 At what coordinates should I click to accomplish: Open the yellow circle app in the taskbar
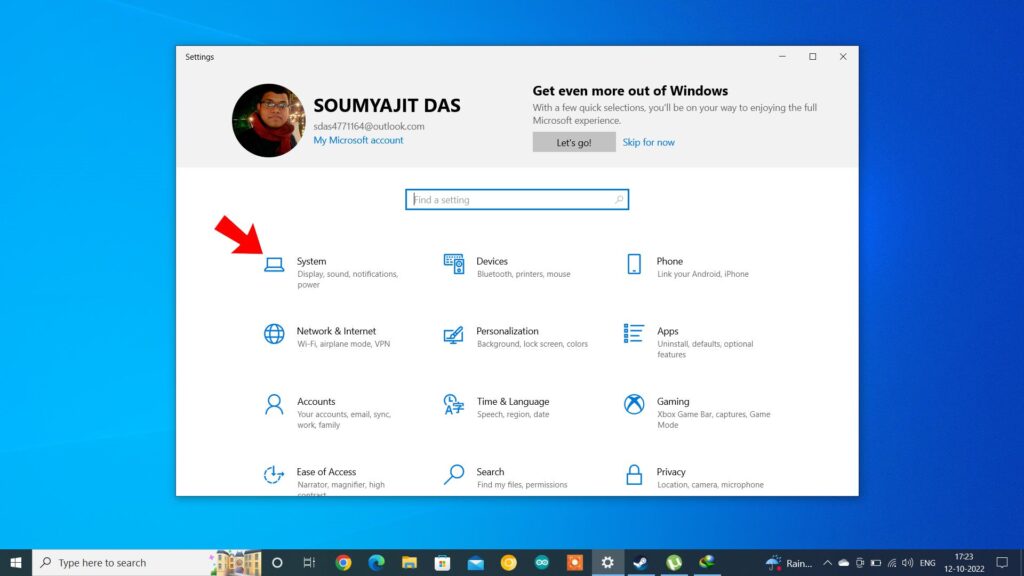pos(508,562)
